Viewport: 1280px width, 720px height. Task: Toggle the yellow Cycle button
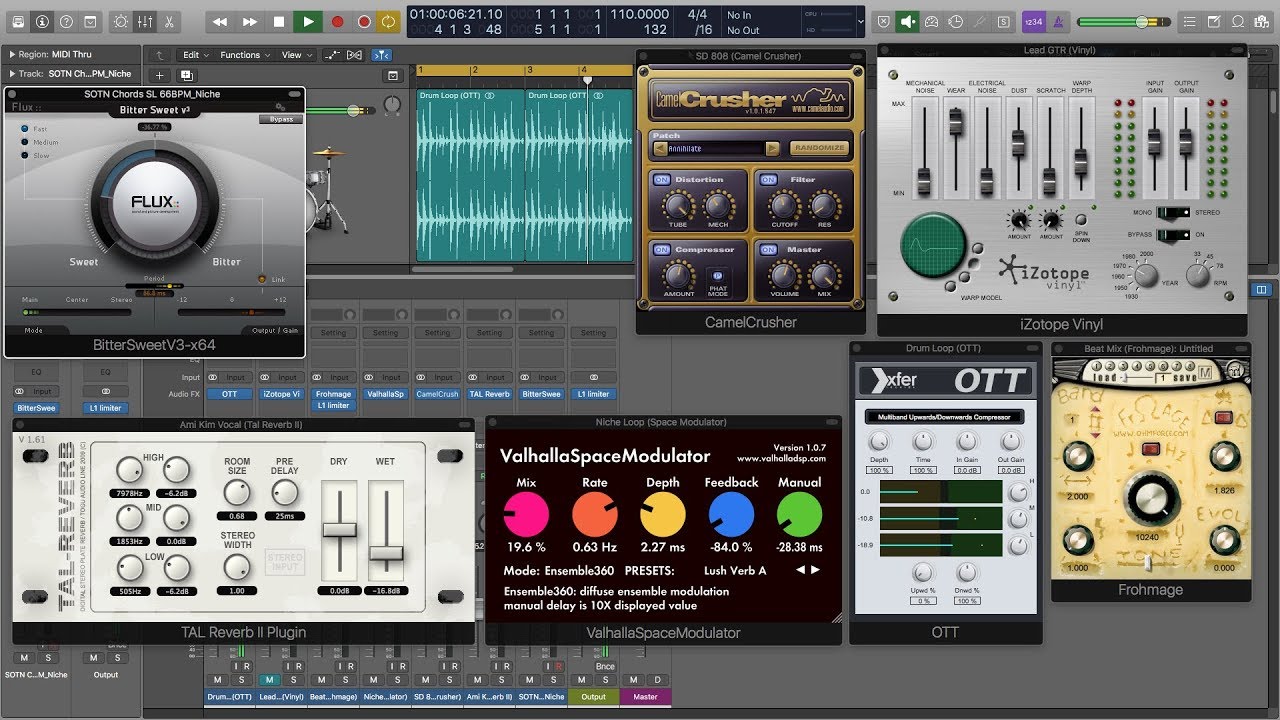(x=388, y=21)
